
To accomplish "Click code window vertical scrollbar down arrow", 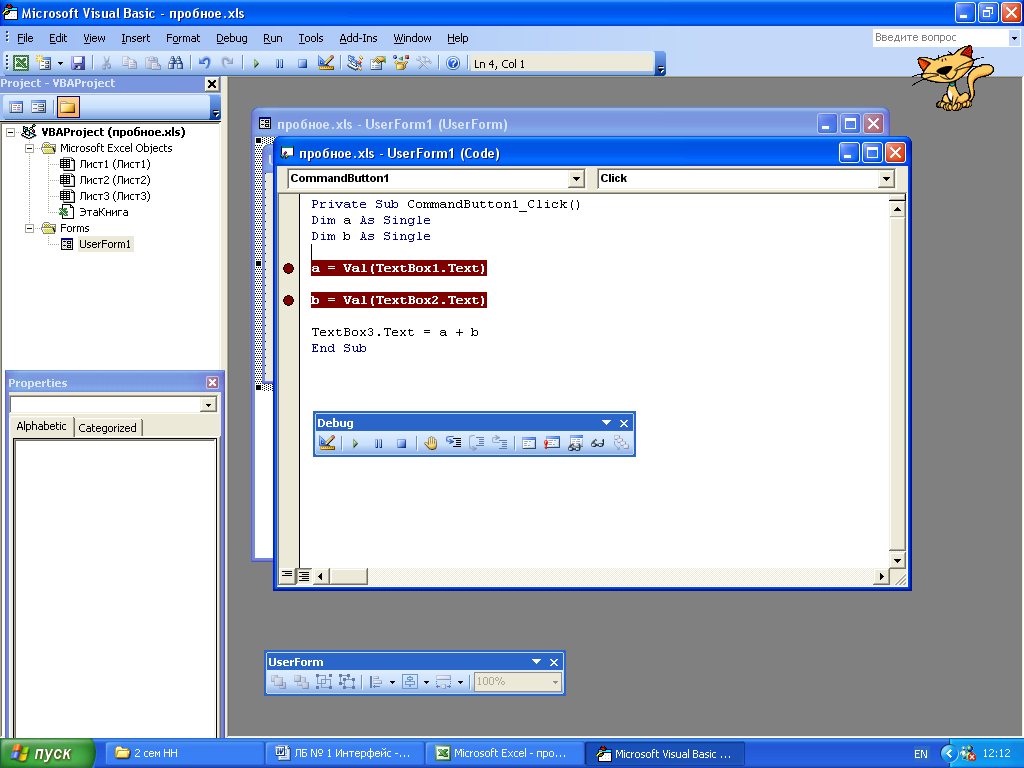I will [897, 560].
